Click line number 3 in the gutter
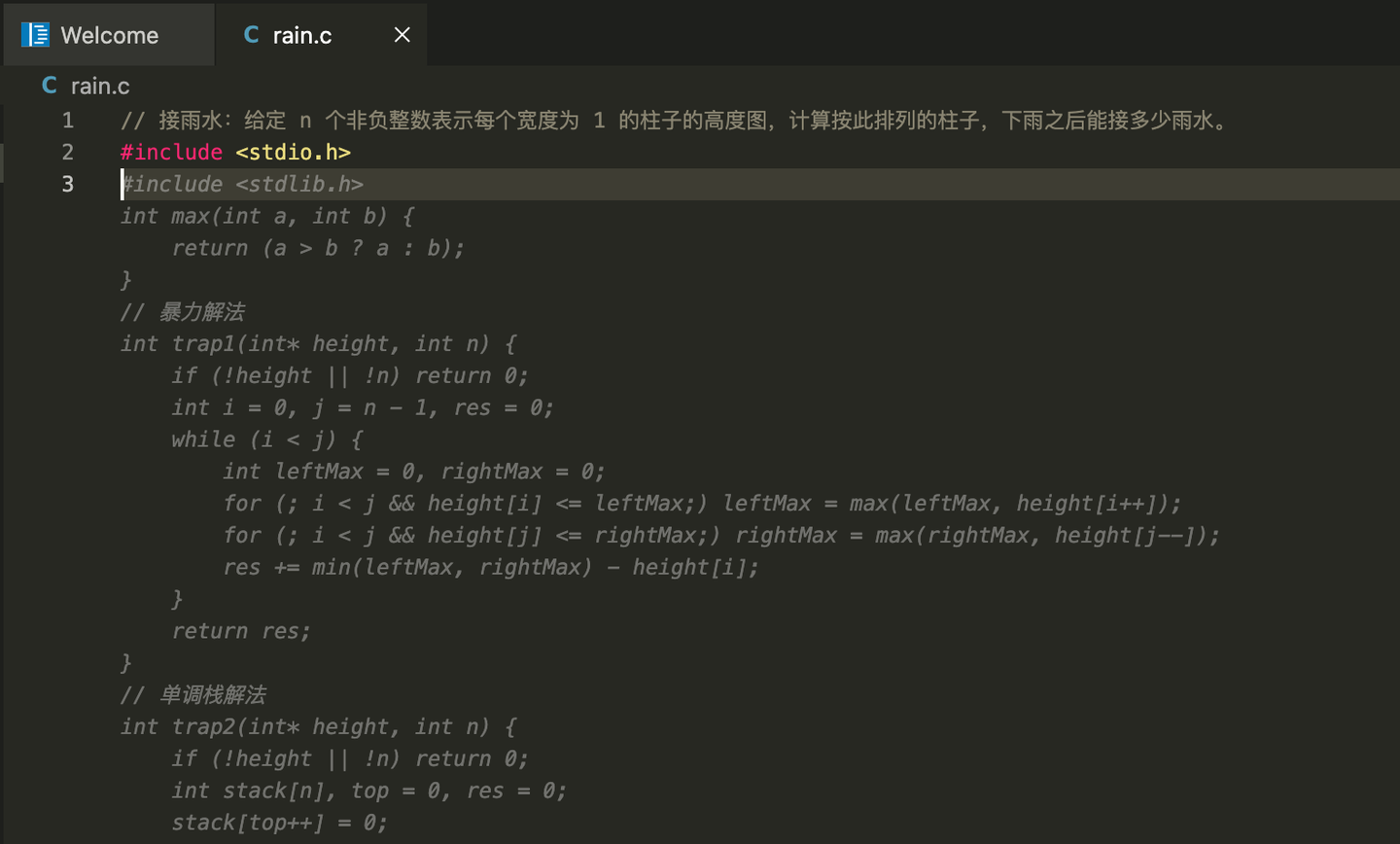This screenshot has height=844, width=1400. point(67,185)
